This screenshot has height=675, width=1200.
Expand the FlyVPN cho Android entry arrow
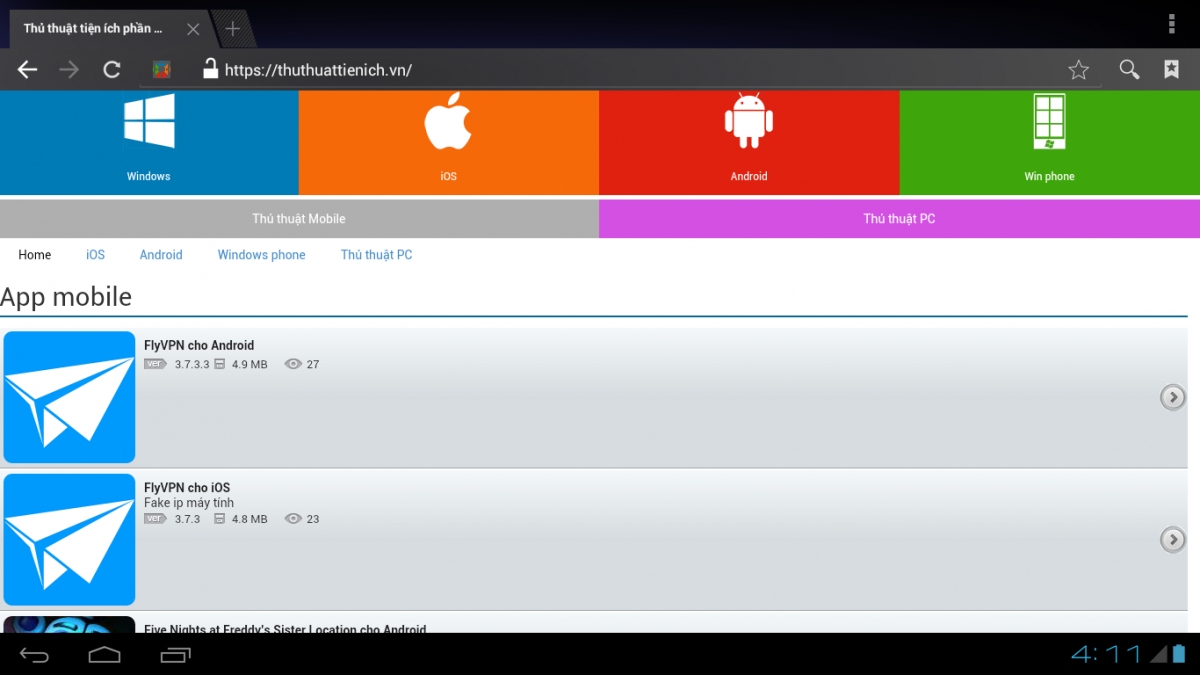[x=1172, y=398]
